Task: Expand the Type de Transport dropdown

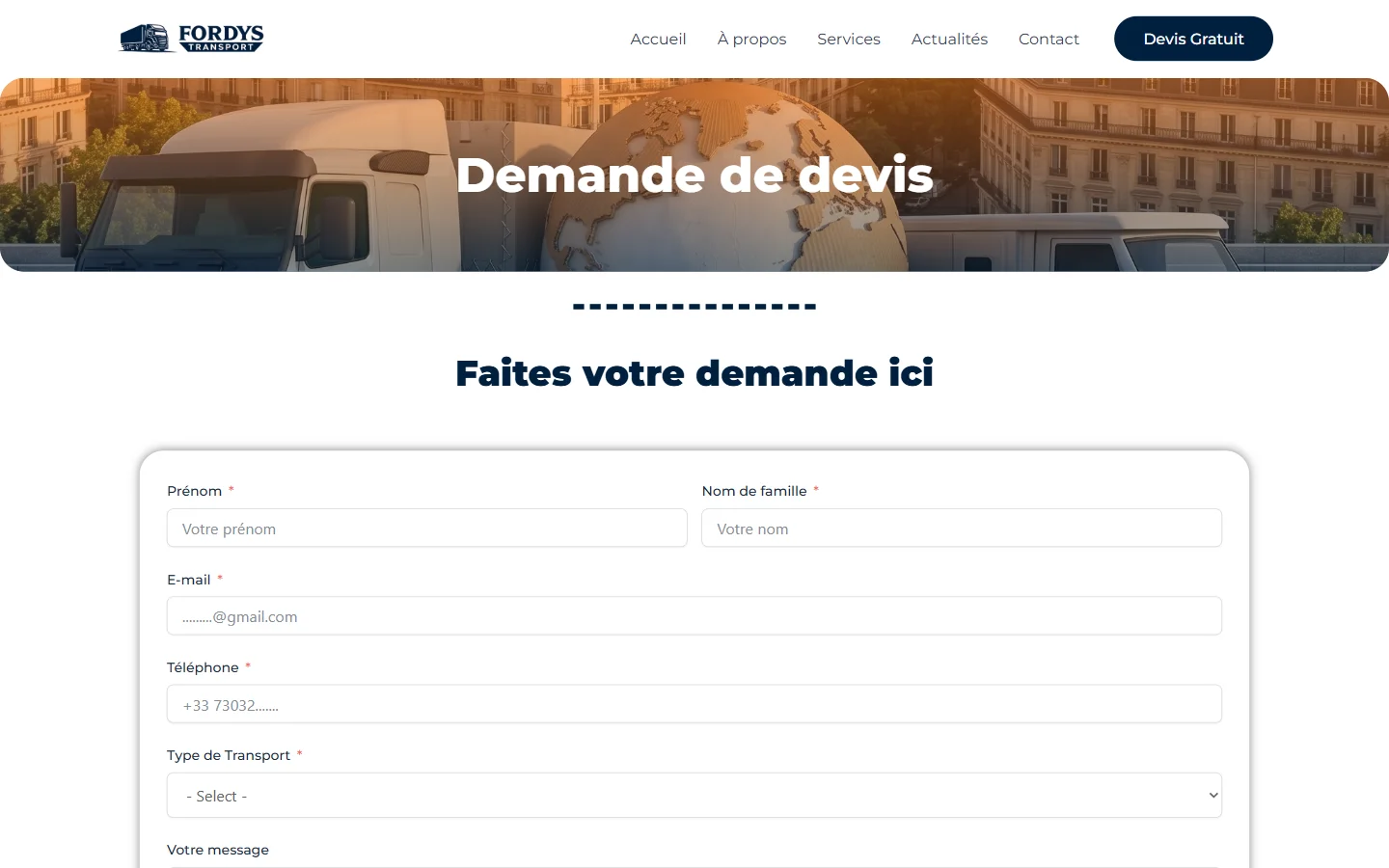Action: [x=694, y=796]
